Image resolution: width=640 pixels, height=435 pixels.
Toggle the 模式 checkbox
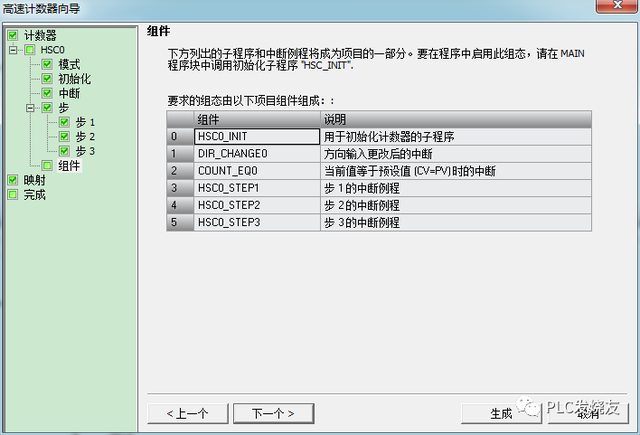(47, 64)
